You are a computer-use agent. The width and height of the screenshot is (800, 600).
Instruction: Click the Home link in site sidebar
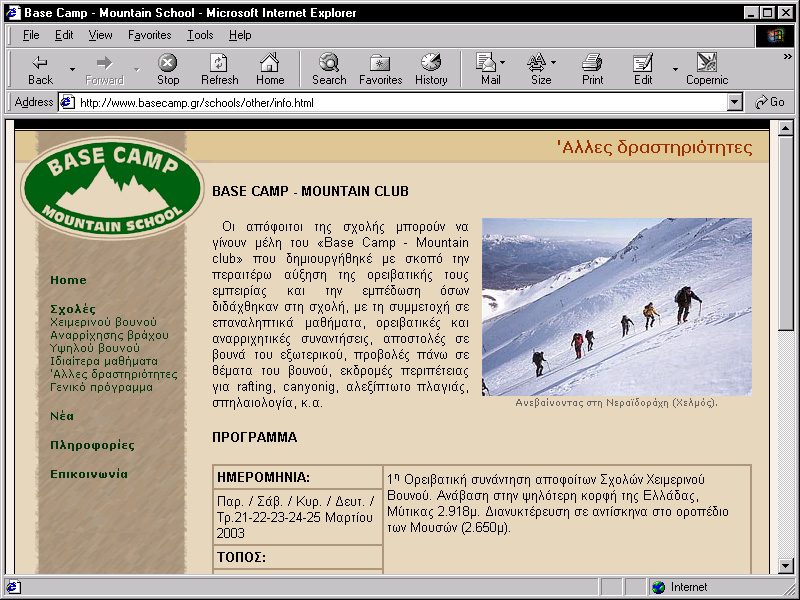(68, 280)
